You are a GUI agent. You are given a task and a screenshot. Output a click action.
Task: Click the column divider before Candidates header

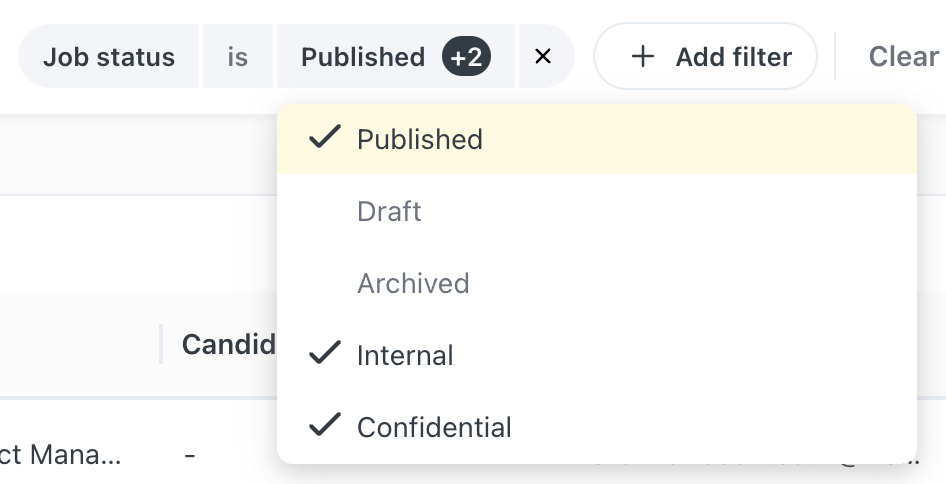click(x=160, y=344)
